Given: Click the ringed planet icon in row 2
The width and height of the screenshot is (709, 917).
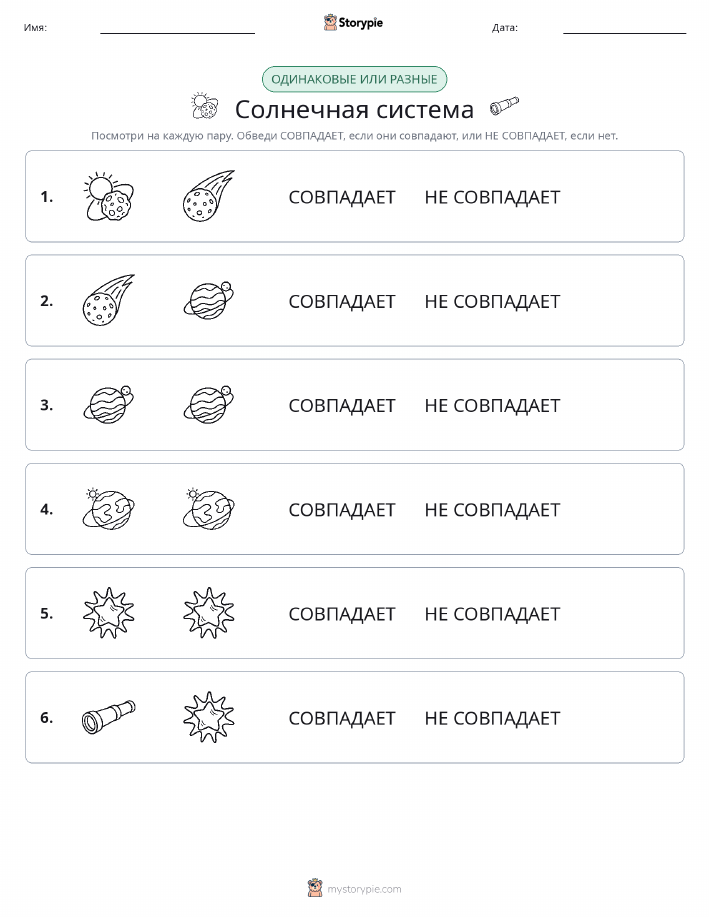Looking at the screenshot, I should 209,301.
